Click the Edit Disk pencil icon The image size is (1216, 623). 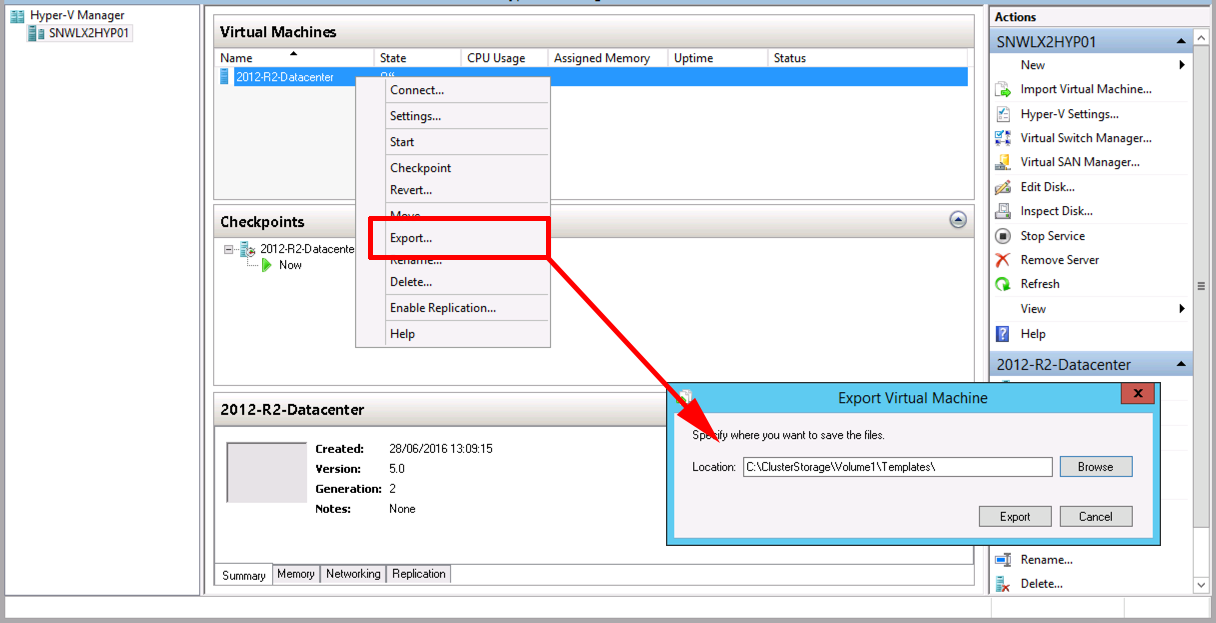1003,187
